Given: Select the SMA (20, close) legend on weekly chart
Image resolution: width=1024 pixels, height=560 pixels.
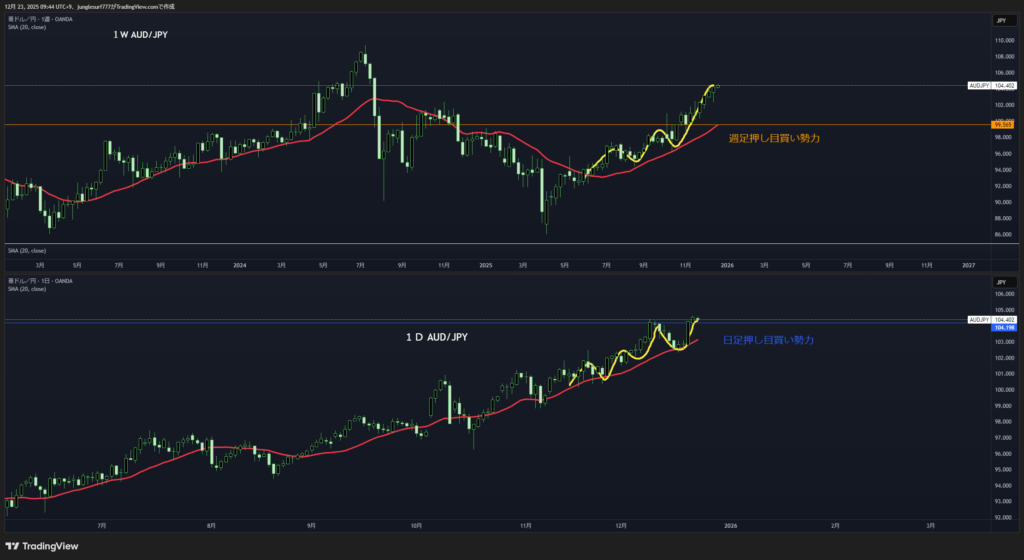Looking at the screenshot, I should 27,27.
